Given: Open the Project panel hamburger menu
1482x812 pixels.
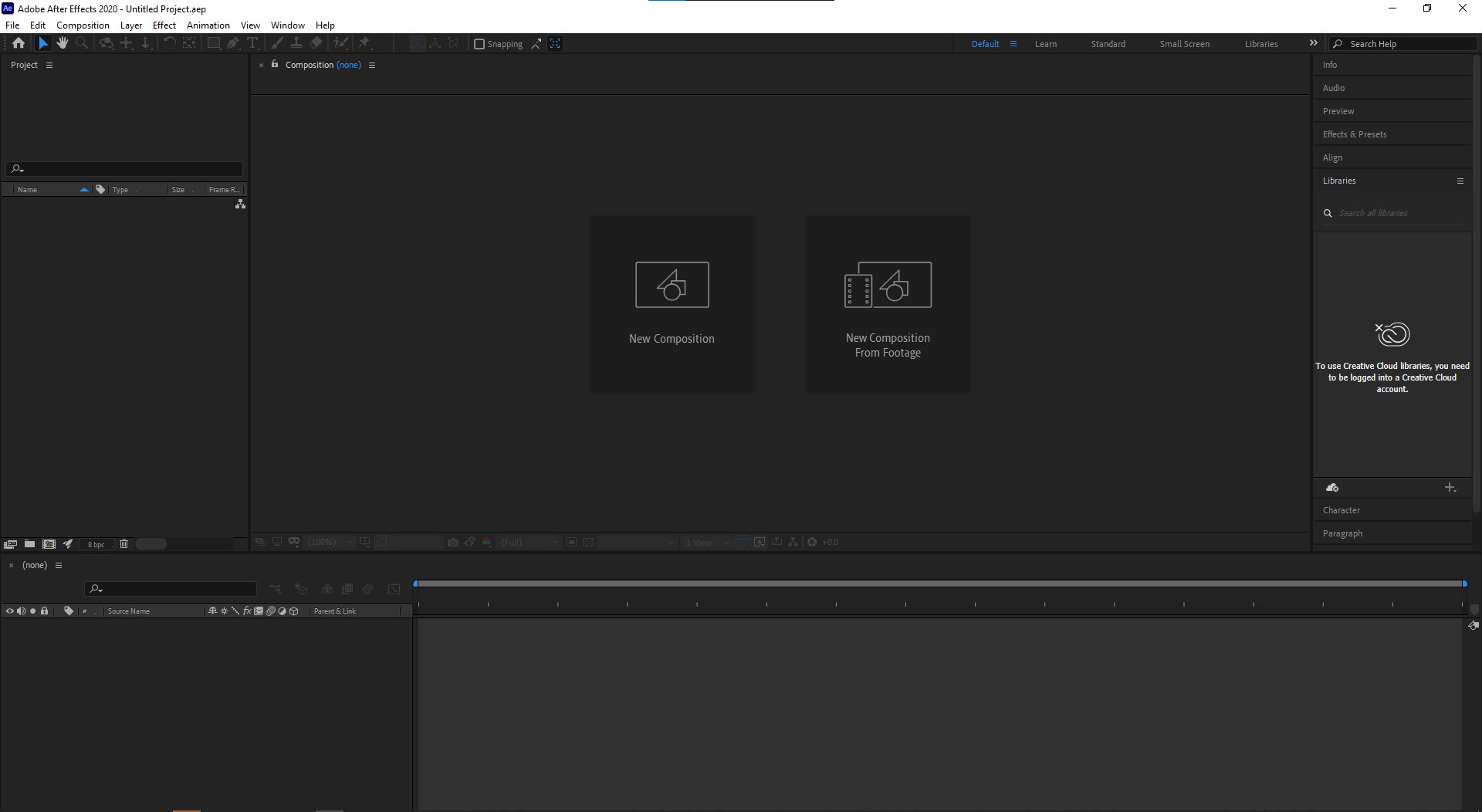Looking at the screenshot, I should (x=49, y=66).
